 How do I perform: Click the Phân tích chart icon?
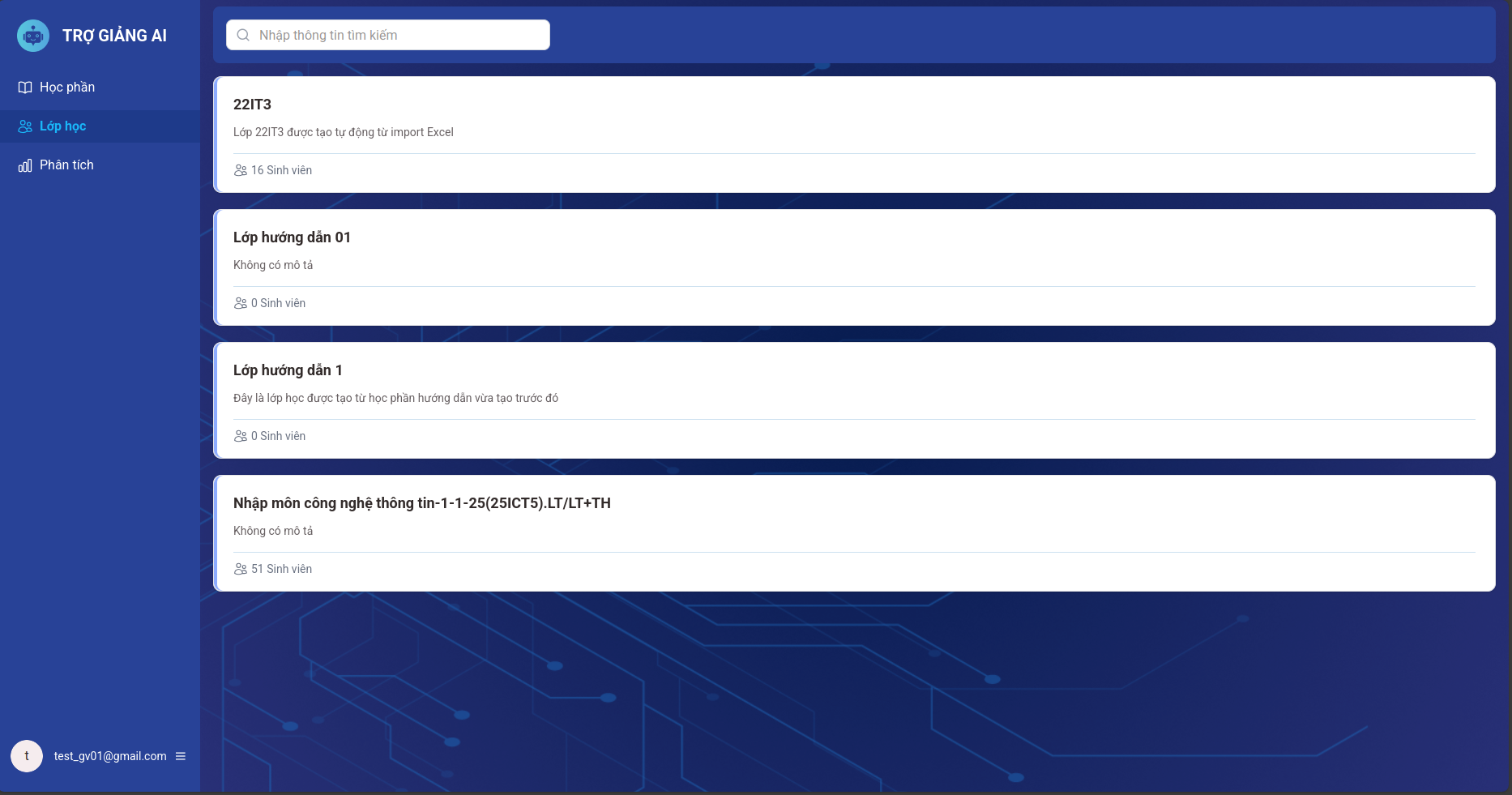click(25, 165)
